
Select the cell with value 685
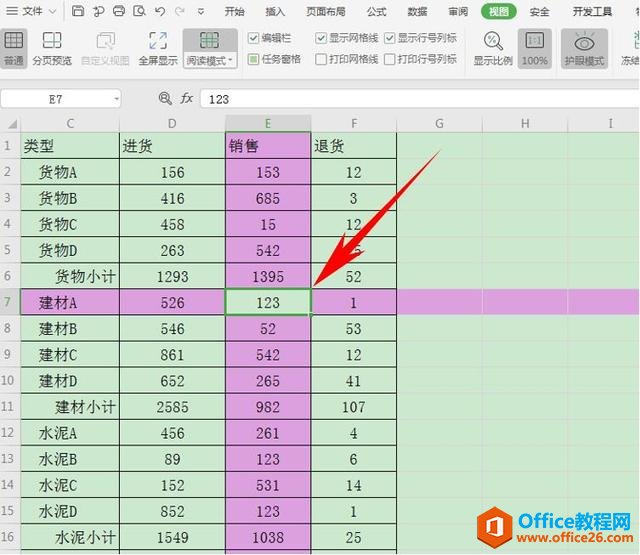click(x=268, y=198)
